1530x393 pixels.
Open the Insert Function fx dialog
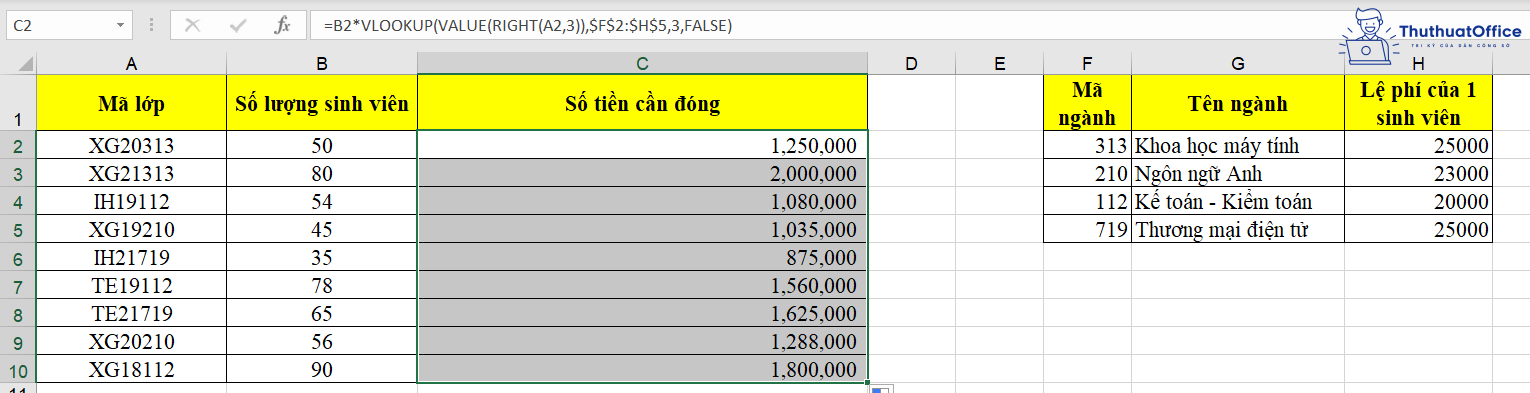pyautogui.click(x=283, y=25)
